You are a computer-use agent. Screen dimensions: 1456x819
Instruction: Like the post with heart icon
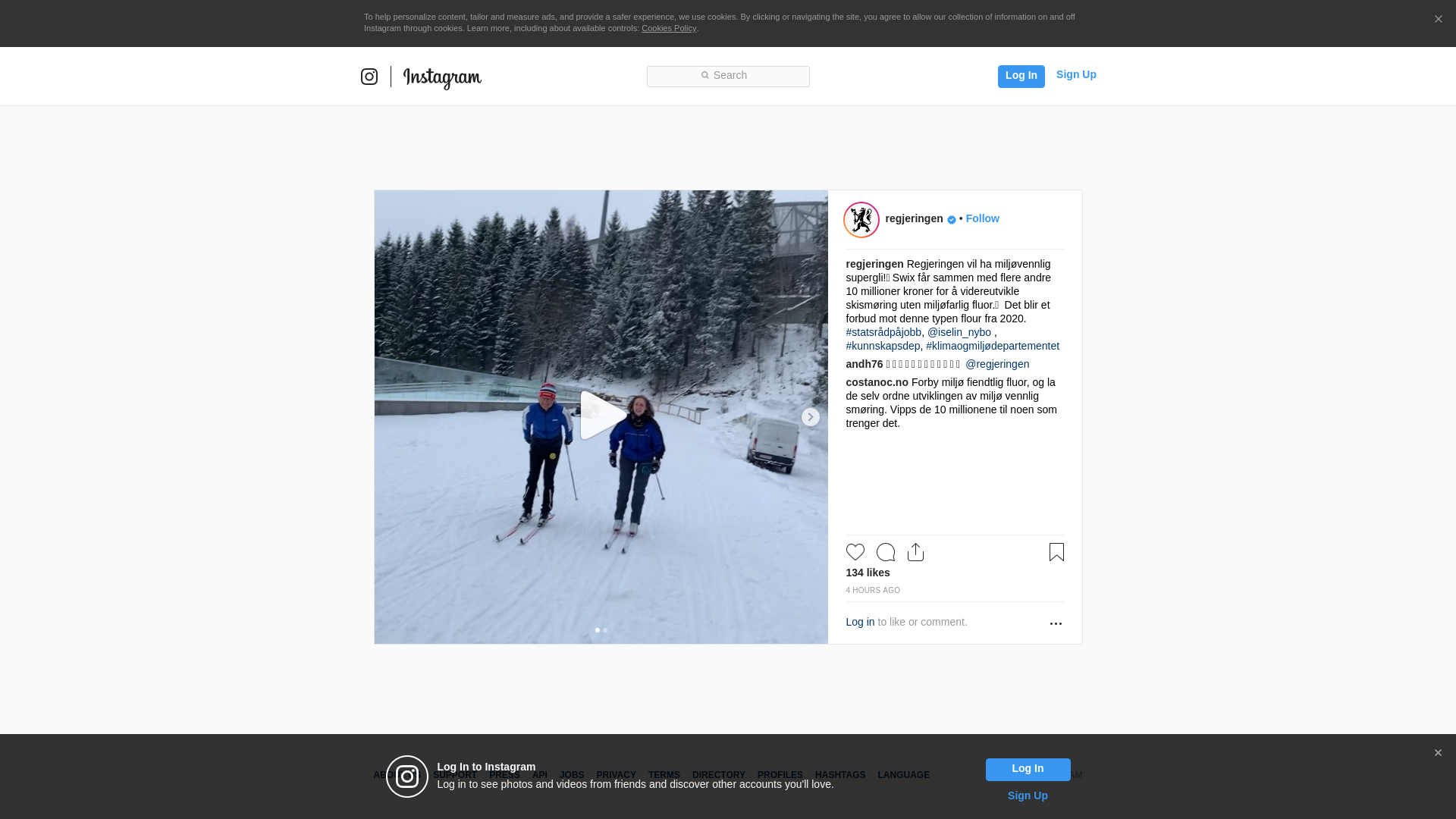855,552
